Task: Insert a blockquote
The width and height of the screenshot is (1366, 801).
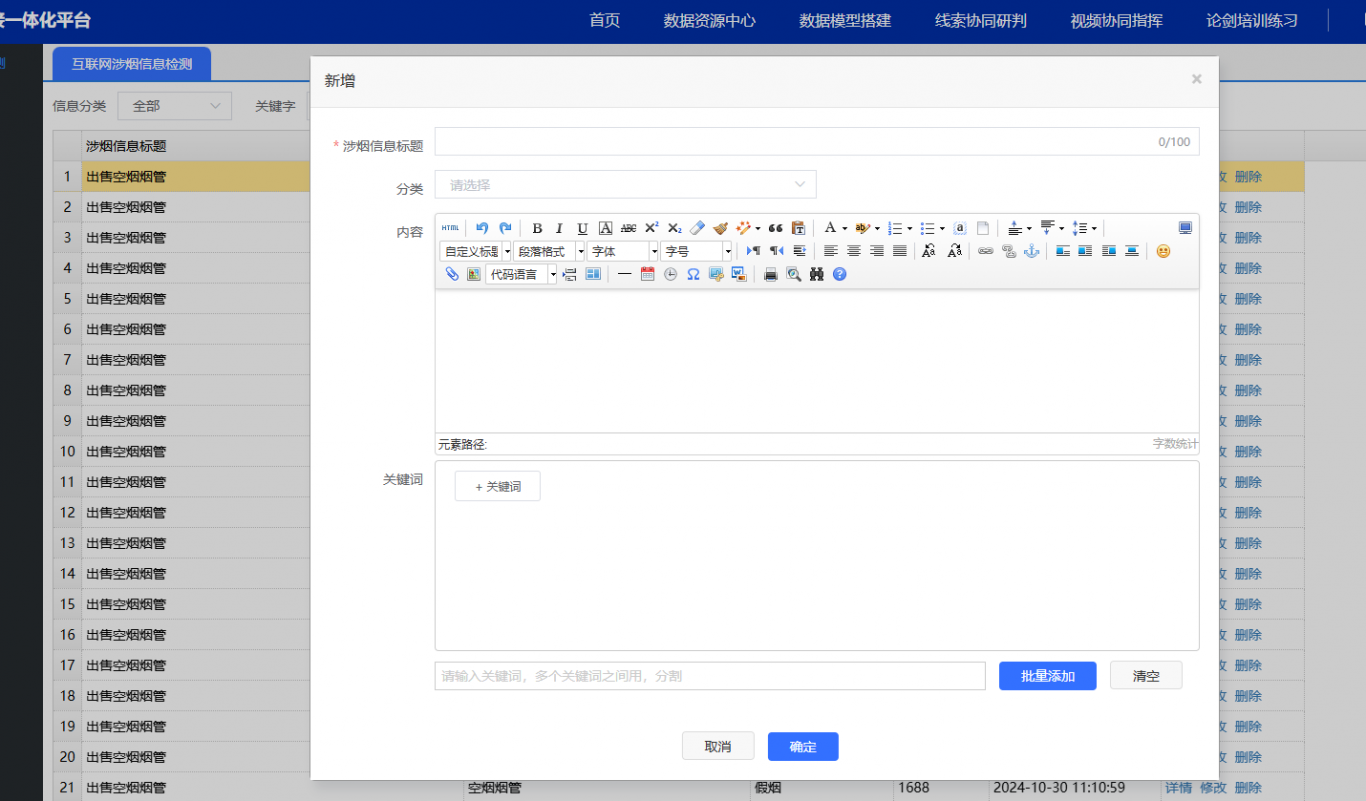Action: pyautogui.click(x=775, y=228)
